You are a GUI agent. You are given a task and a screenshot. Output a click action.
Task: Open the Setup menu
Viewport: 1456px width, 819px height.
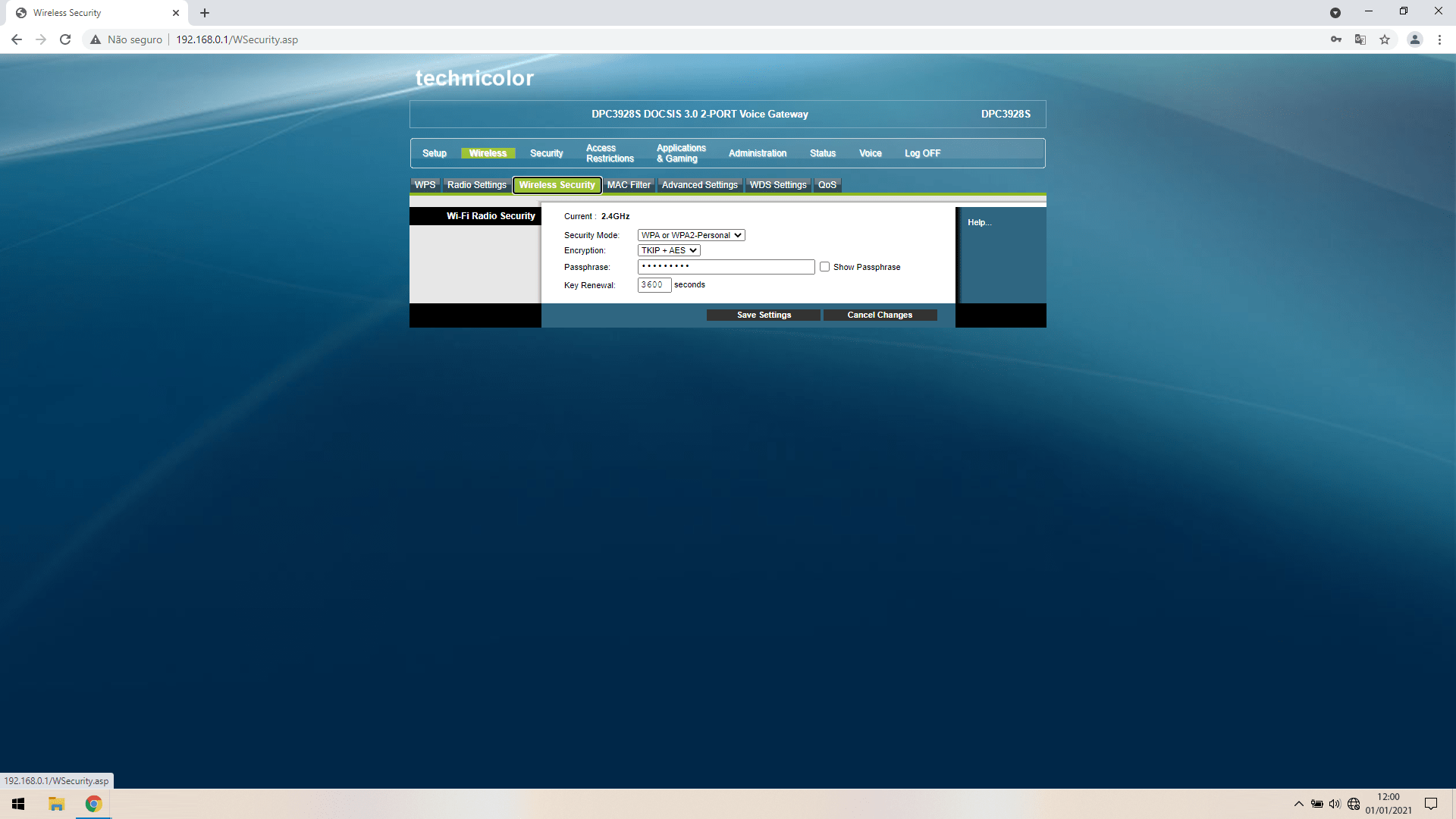click(x=435, y=153)
